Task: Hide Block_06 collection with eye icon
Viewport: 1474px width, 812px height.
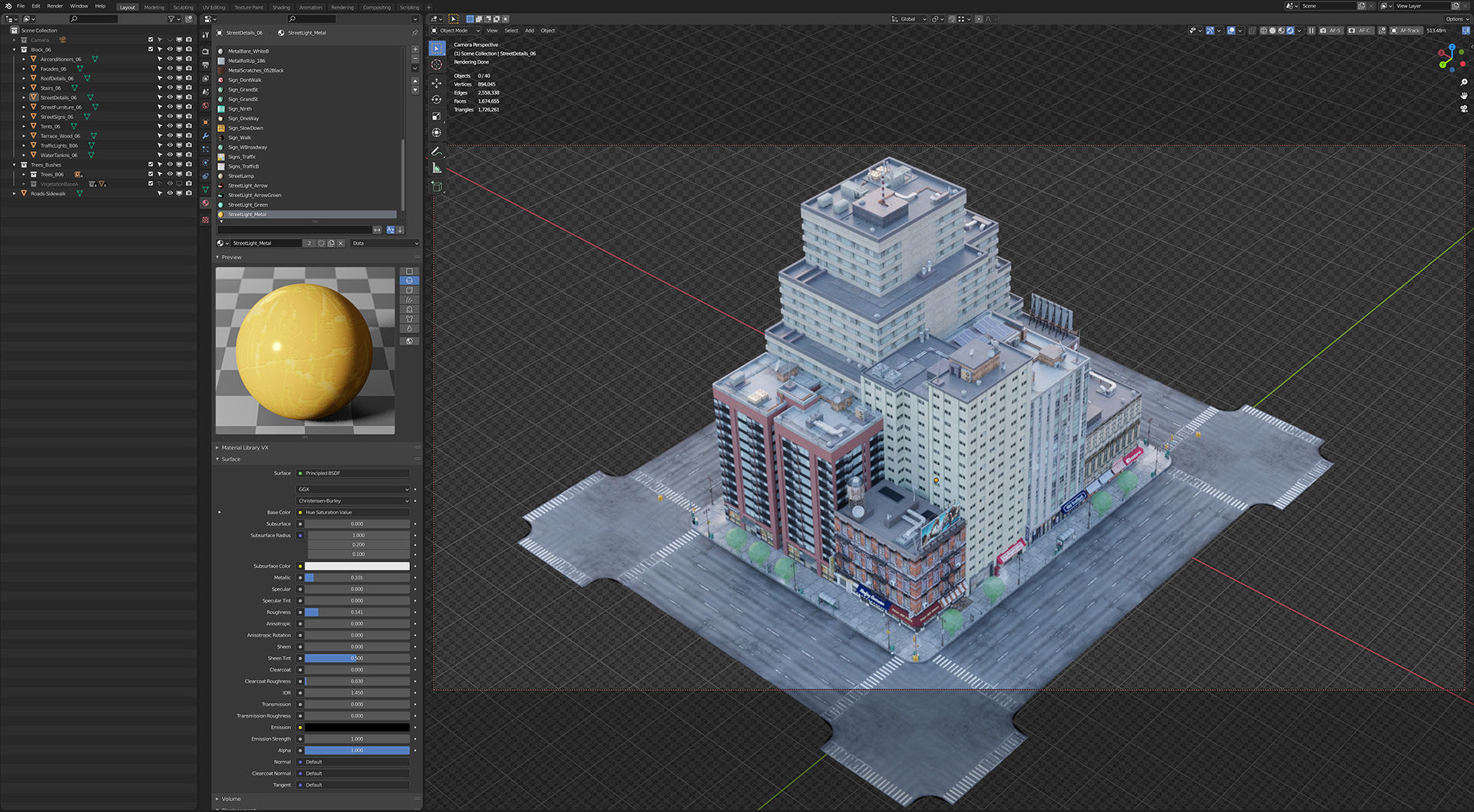Action: click(x=170, y=49)
